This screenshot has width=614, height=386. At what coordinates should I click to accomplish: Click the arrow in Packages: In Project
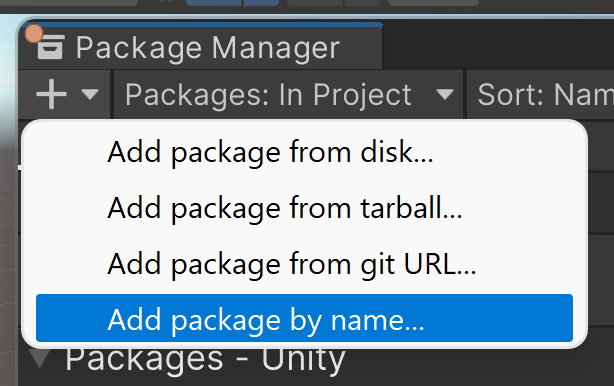tap(445, 94)
